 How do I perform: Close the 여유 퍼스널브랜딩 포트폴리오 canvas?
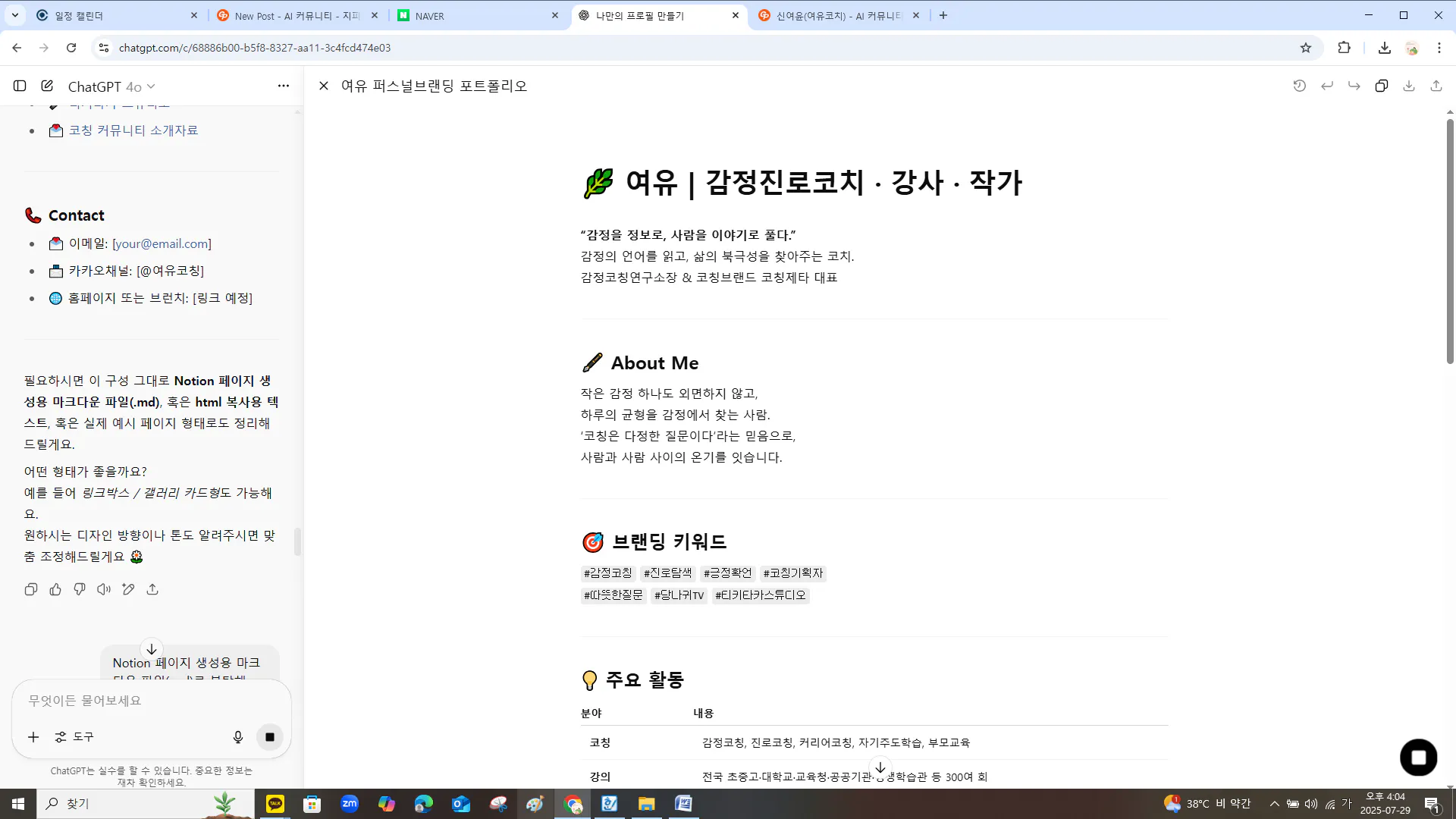coord(323,86)
